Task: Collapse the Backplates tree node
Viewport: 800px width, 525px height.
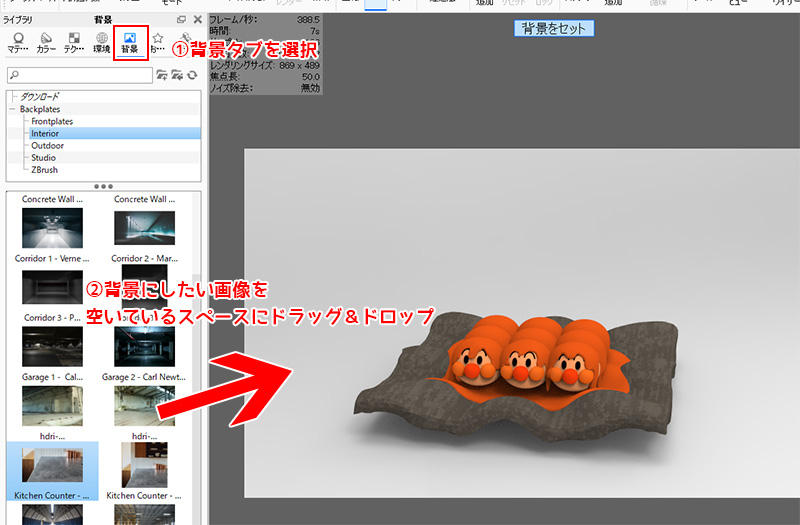Action: tap(12, 109)
